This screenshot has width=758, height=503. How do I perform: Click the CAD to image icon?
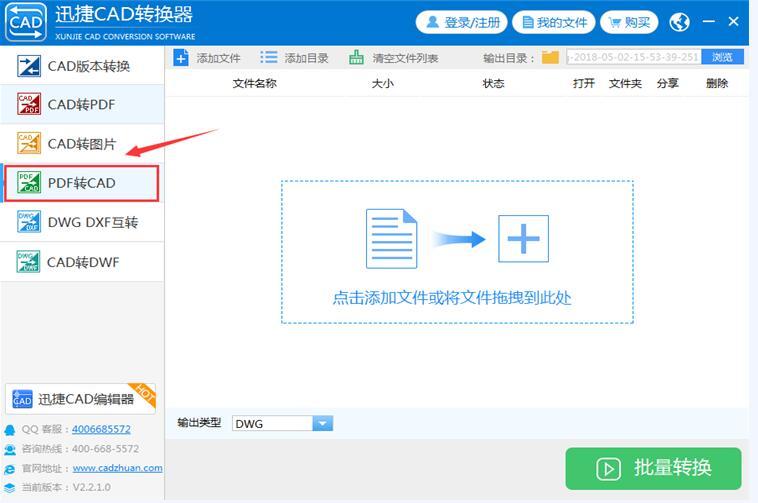(x=29, y=143)
